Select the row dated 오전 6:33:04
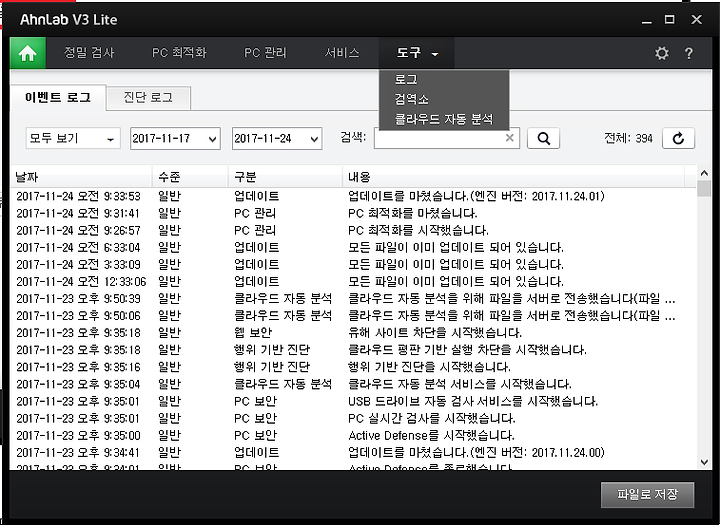Image resolution: width=720 pixels, height=527 pixels. click(x=353, y=247)
